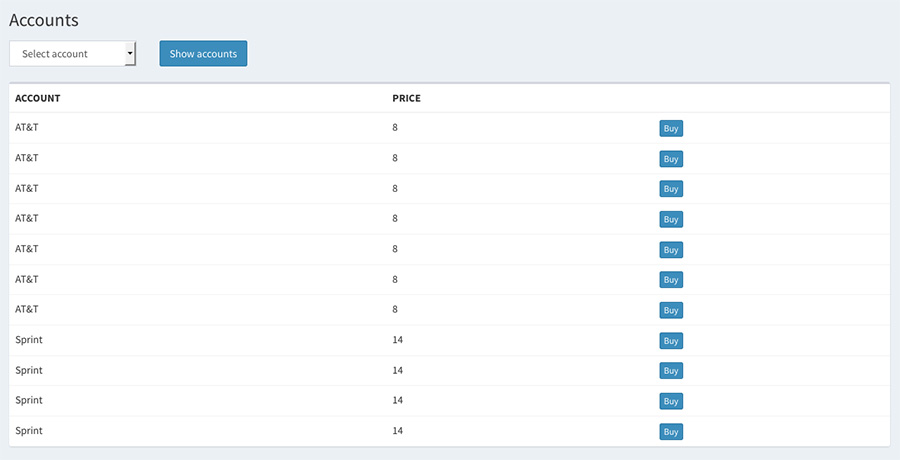The width and height of the screenshot is (900, 460).
Task: Open the Select account dropdown
Action: (72, 54)
